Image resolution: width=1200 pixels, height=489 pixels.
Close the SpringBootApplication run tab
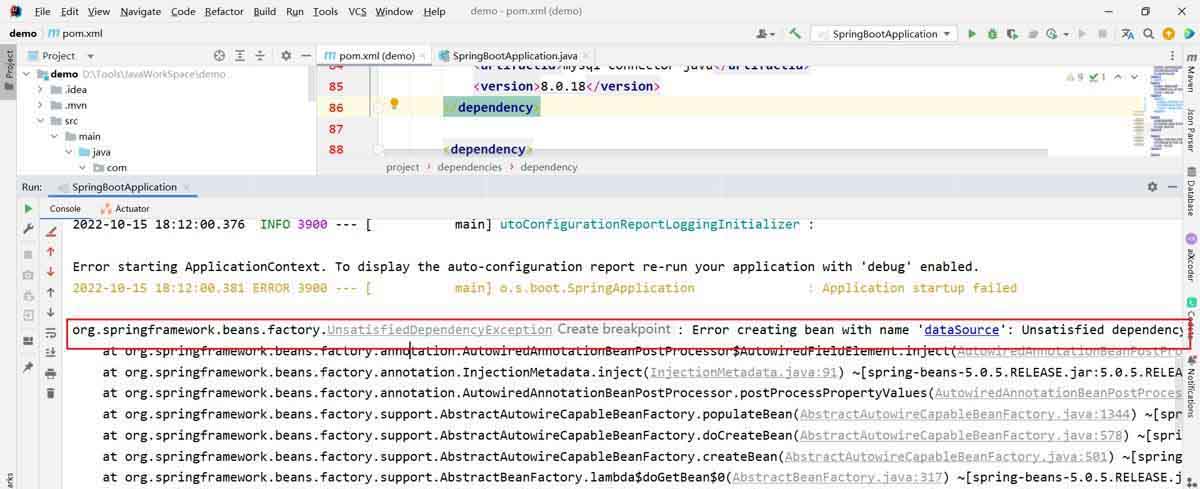click(188, 187)
